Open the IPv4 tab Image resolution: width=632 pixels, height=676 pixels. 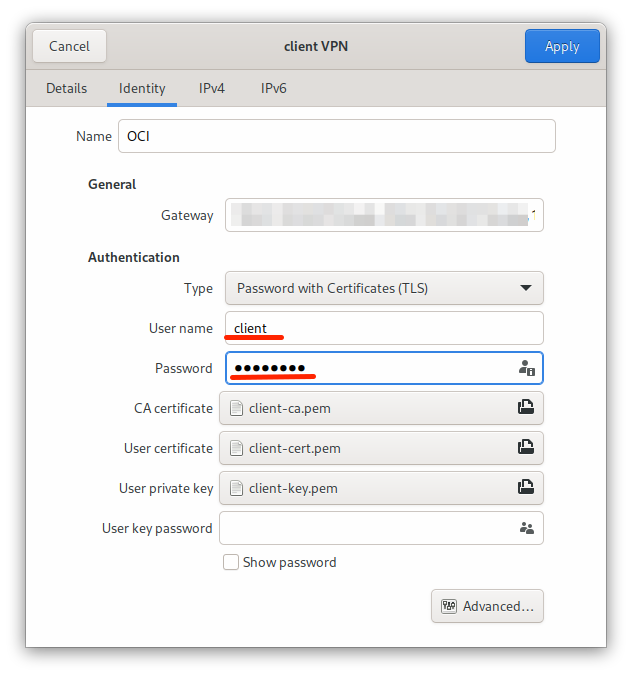[212, 88]
